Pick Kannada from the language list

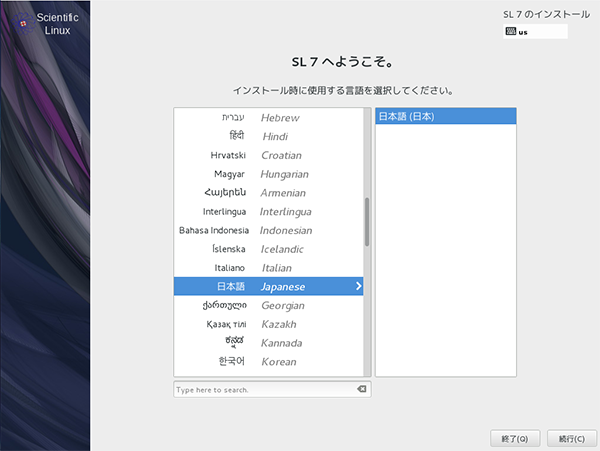point(269,342)
